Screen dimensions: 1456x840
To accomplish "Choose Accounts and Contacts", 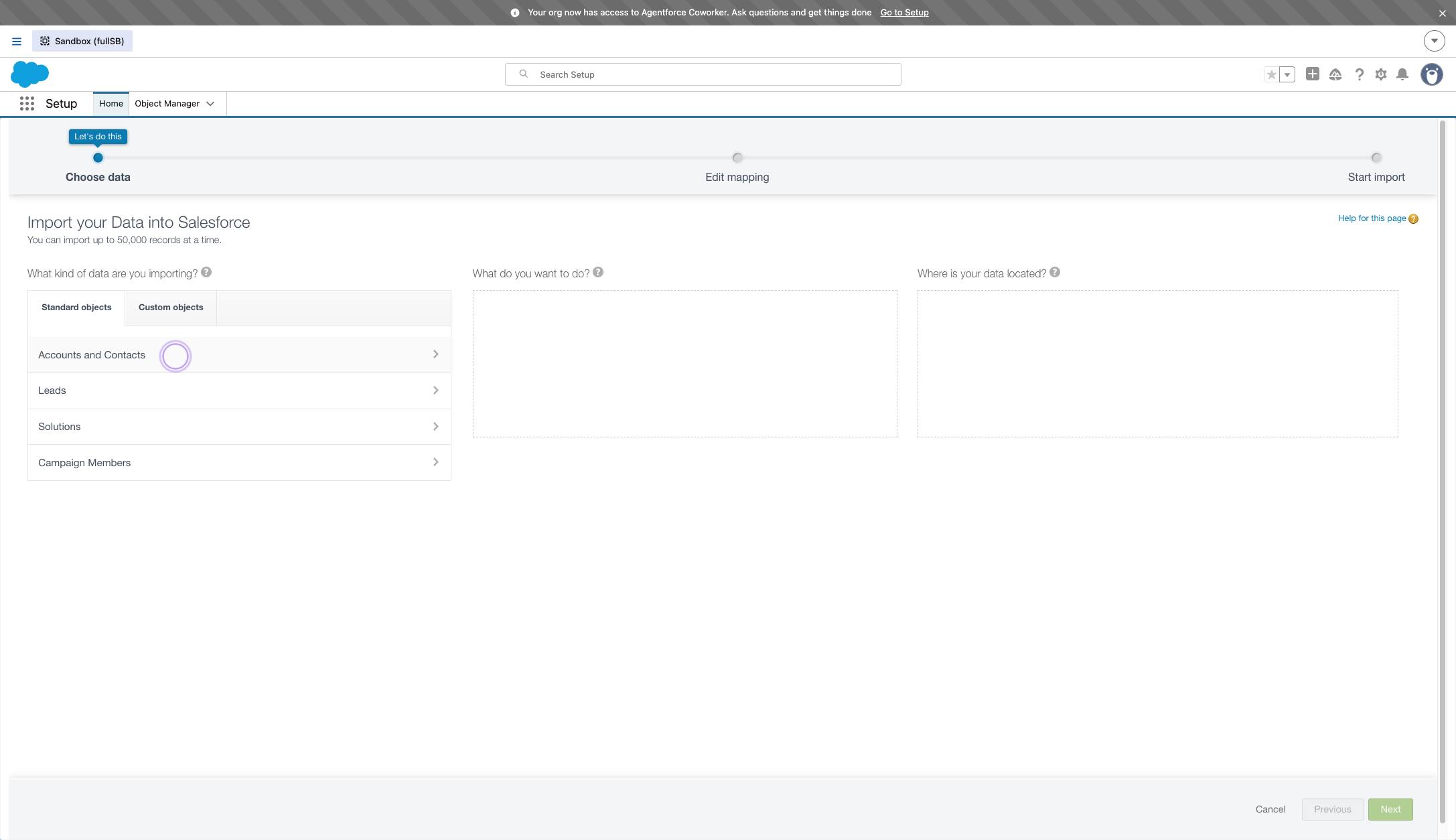I will pos(239,355).
